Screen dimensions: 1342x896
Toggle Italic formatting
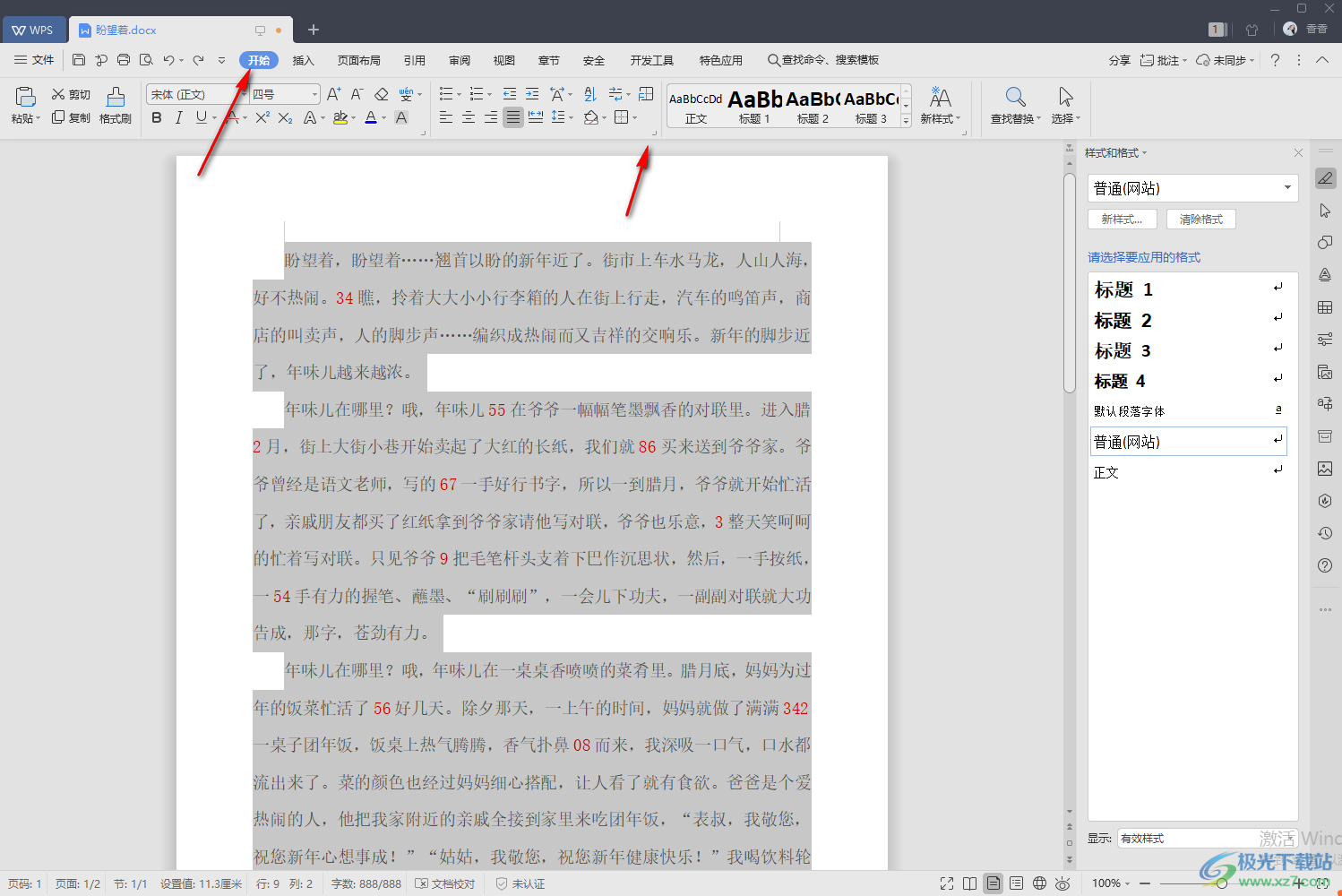179,117
